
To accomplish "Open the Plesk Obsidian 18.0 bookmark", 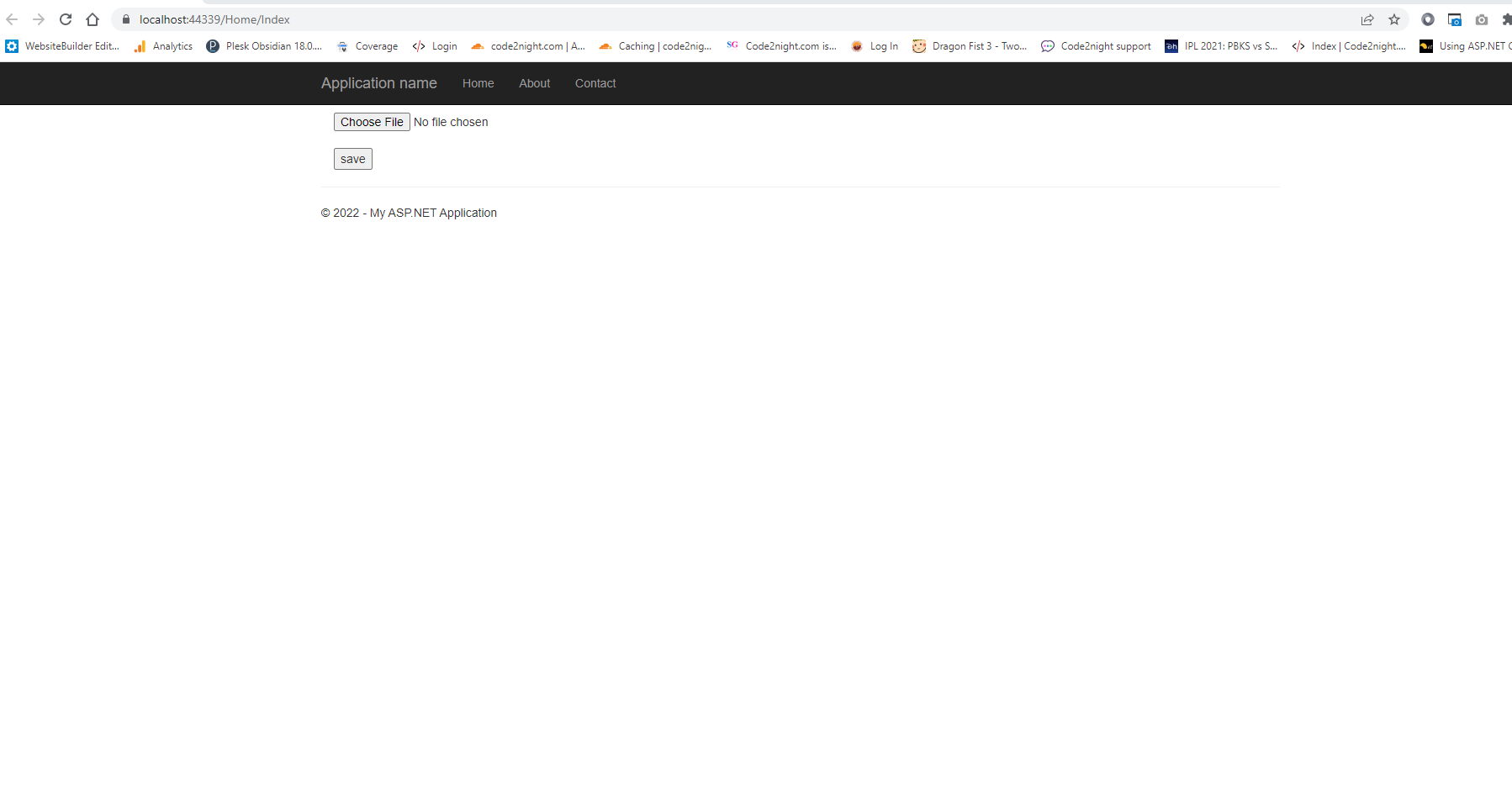I will (x=264, y=46).
